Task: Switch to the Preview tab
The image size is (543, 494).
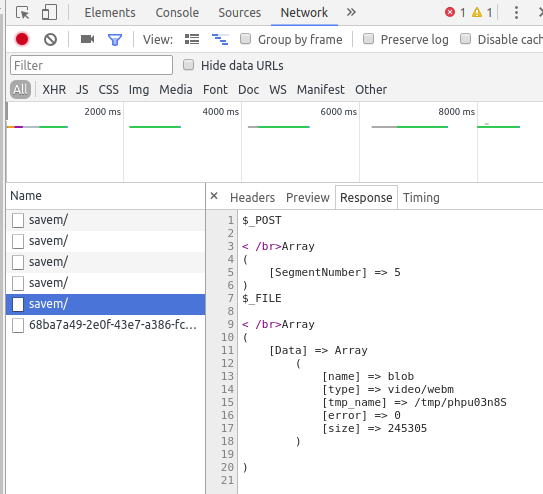Action: (308, 198)
